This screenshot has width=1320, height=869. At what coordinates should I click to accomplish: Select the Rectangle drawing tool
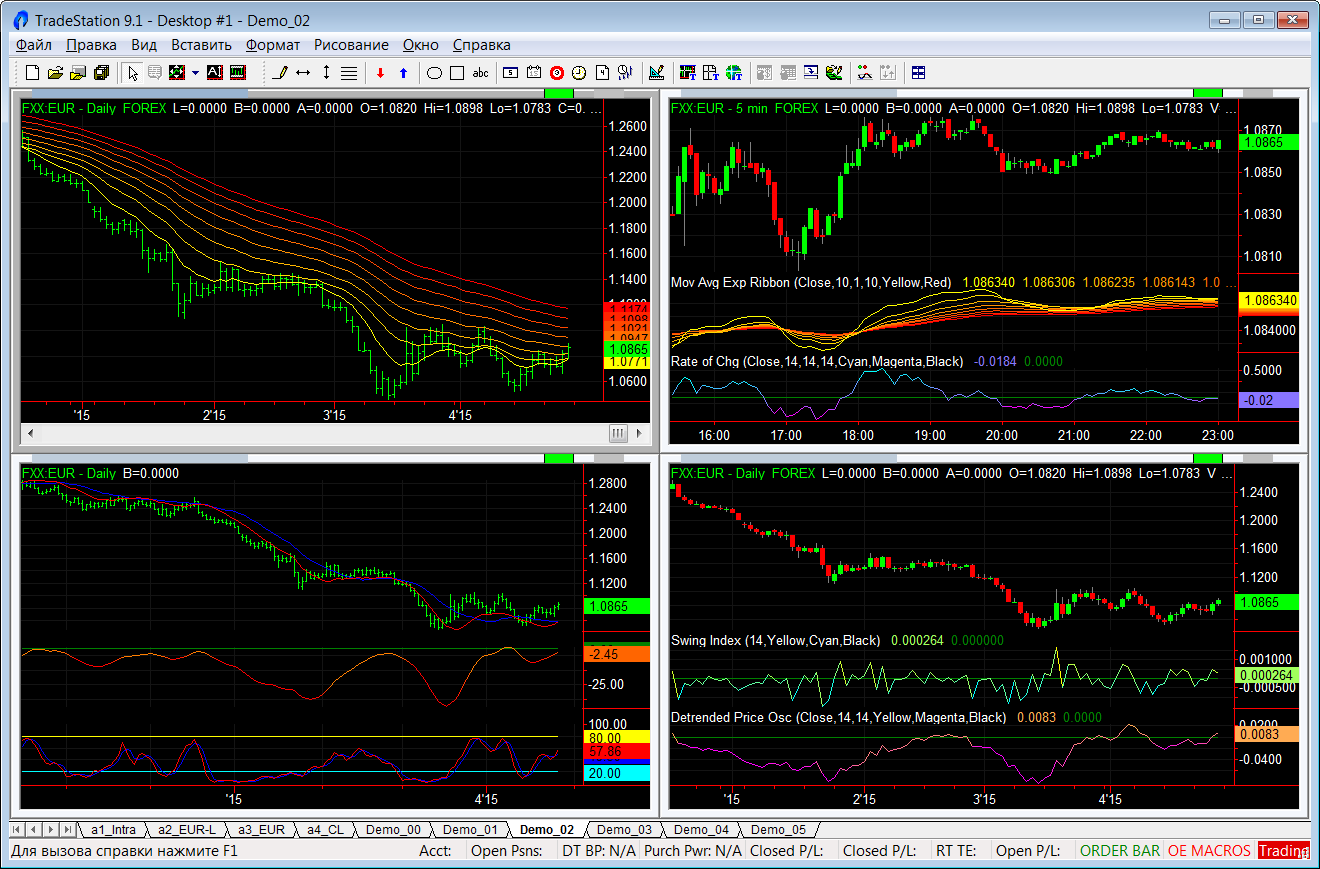click(x=457, y=72)
